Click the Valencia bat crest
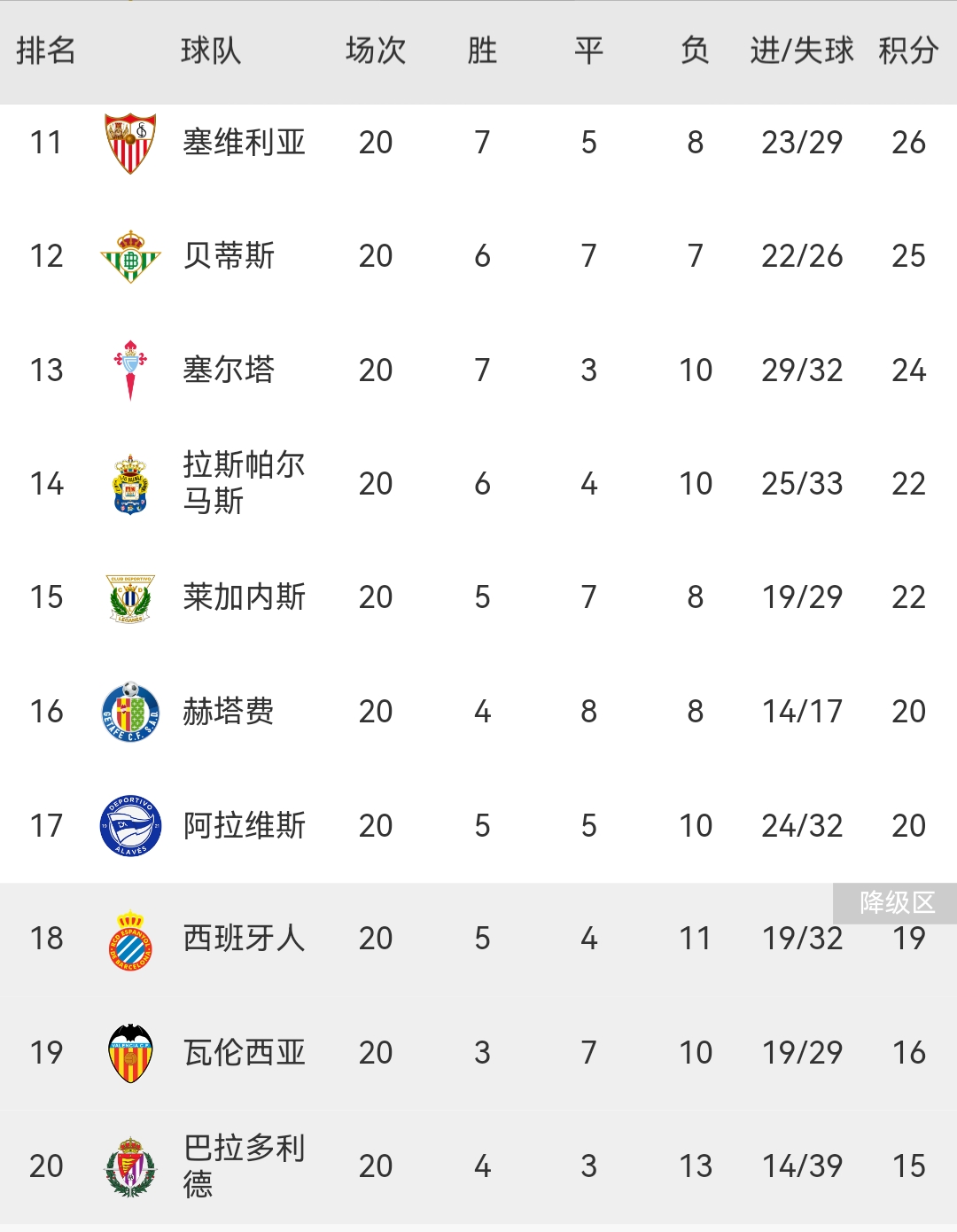957x1232 pixels. pos(130,1052)
